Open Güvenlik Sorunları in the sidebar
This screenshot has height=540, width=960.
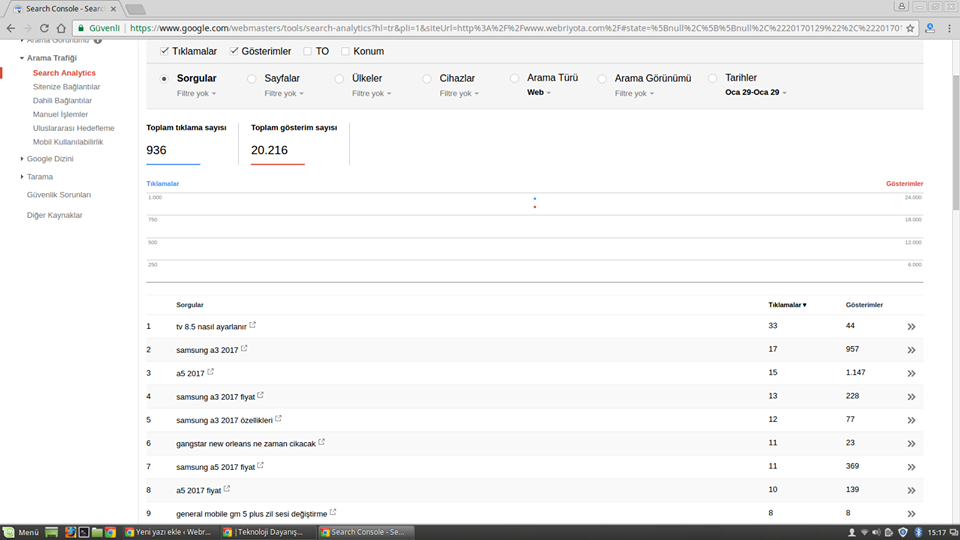[59, 195]
